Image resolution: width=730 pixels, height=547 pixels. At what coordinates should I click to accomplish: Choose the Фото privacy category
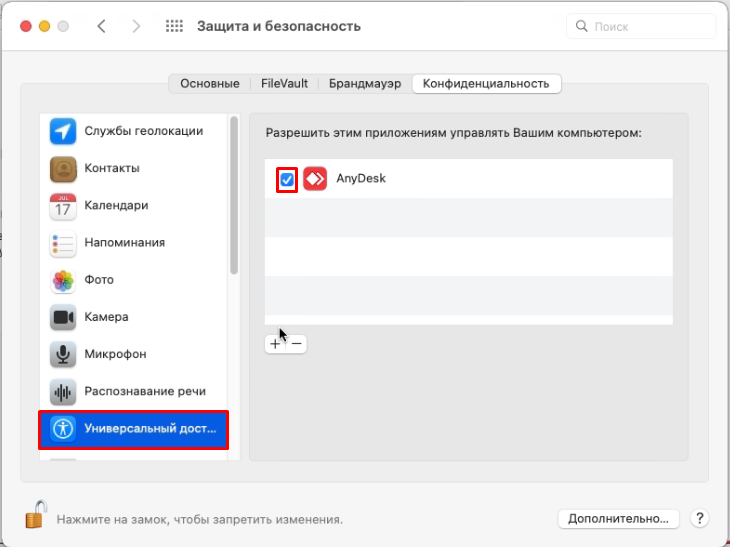[98, 280]
